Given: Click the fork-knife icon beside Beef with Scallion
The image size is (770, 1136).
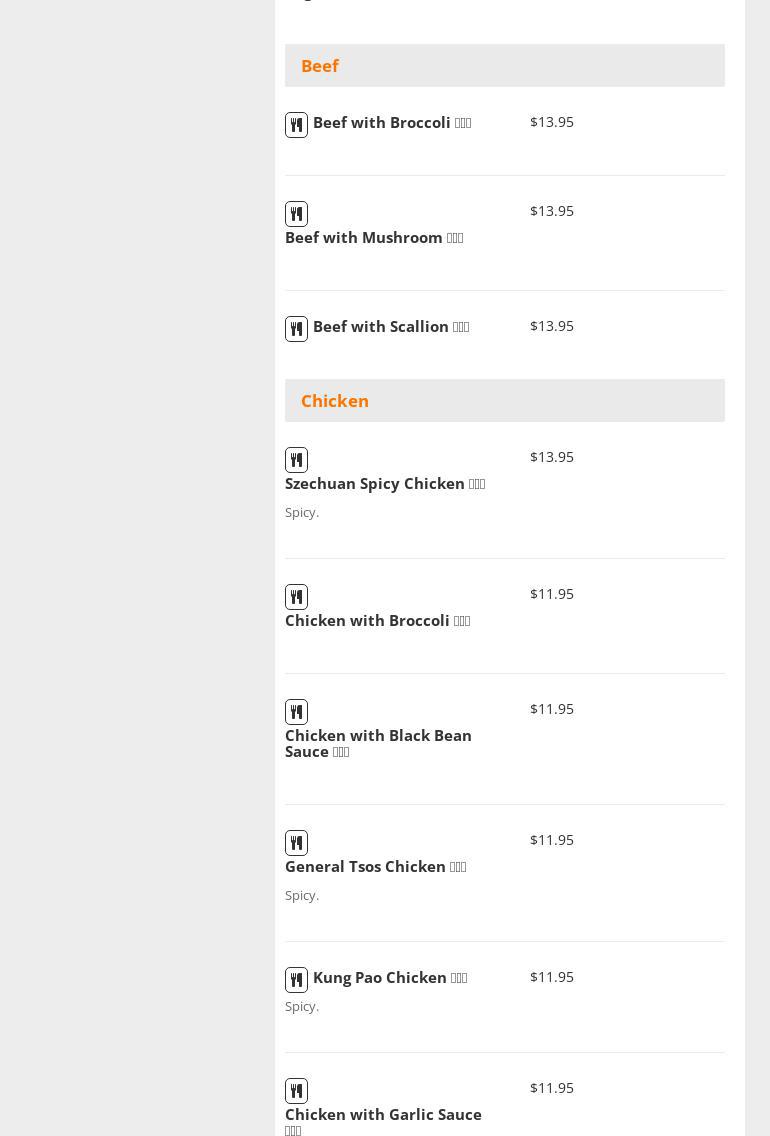Looking at the screenshot, I should click(296, 329).
